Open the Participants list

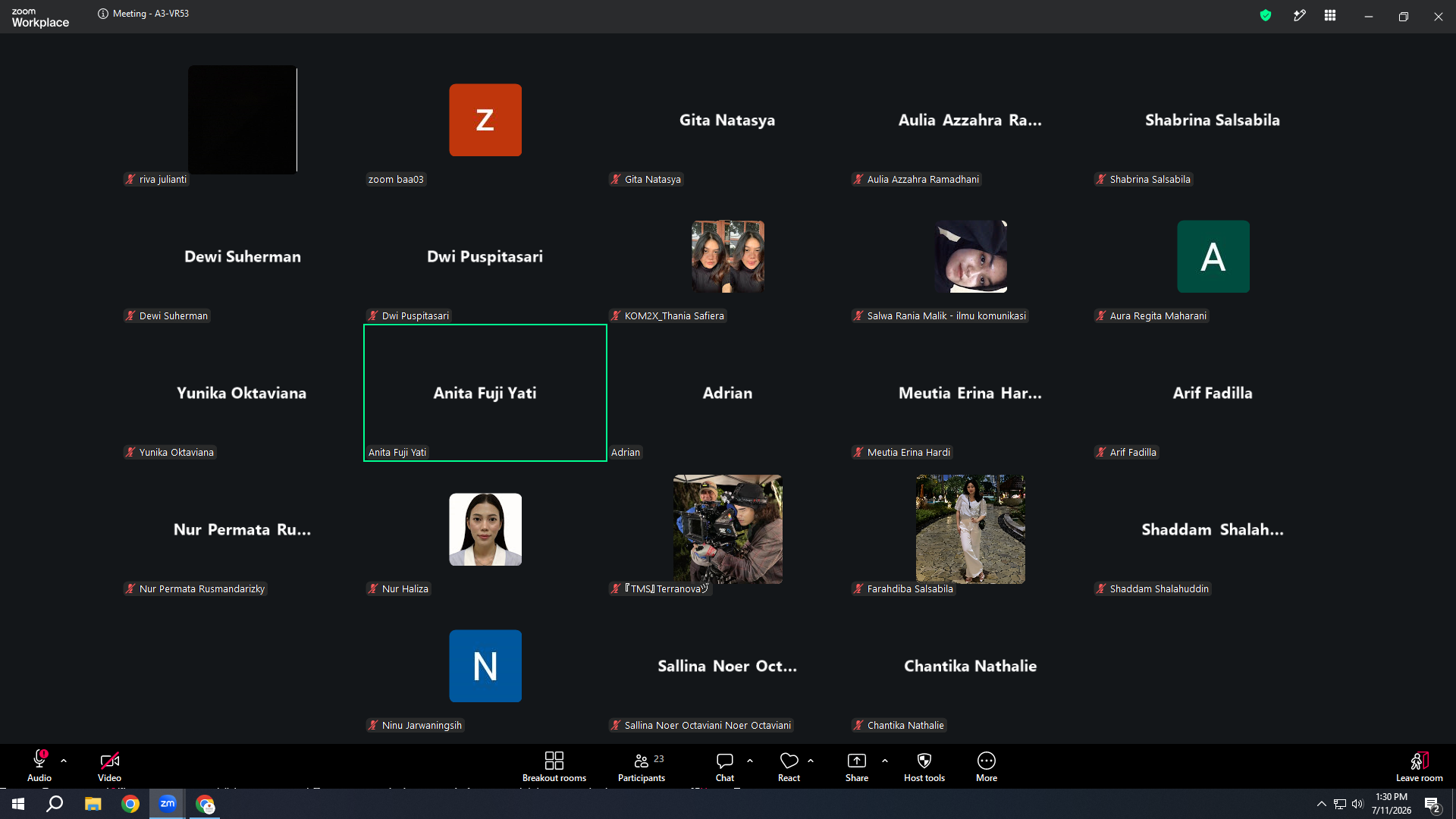642,766
